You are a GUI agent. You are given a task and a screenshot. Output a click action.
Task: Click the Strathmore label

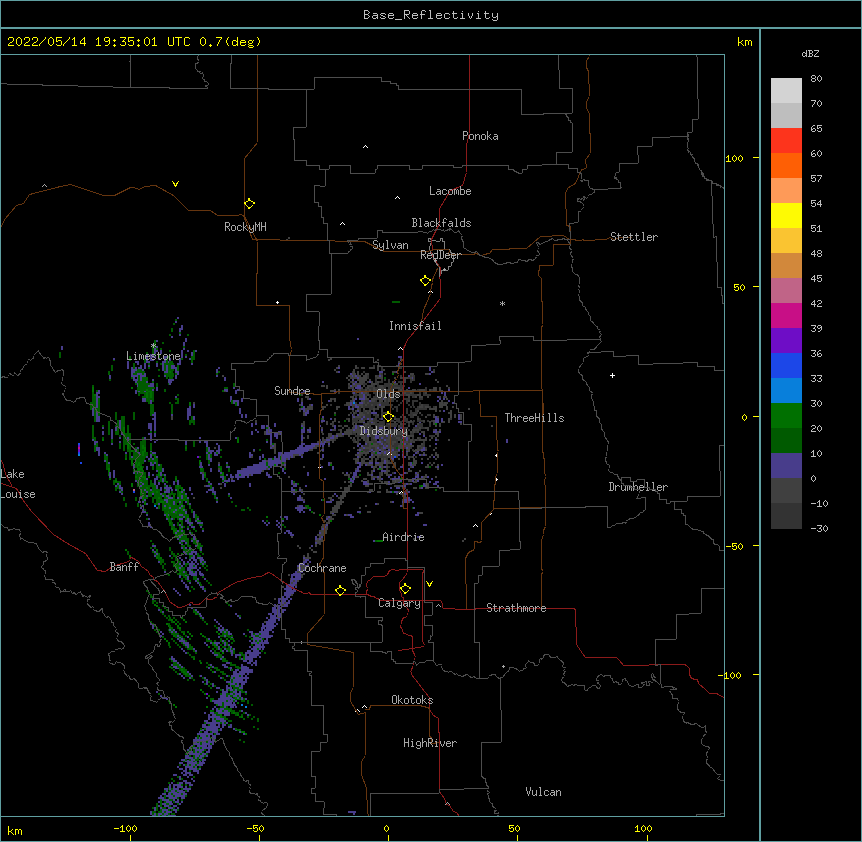(x=516, y=608)
